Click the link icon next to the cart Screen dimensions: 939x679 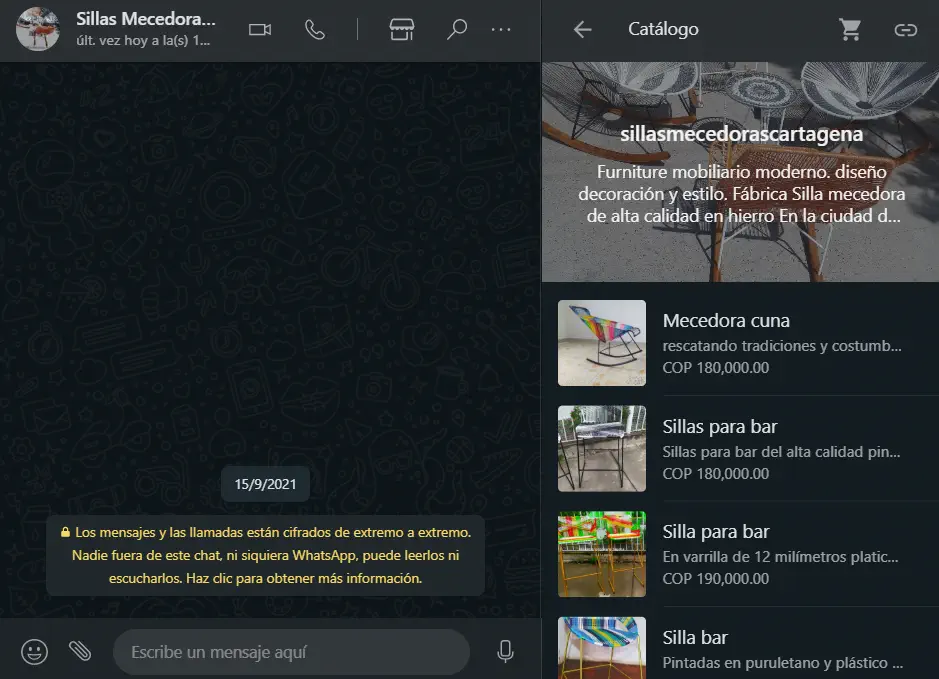906,29
